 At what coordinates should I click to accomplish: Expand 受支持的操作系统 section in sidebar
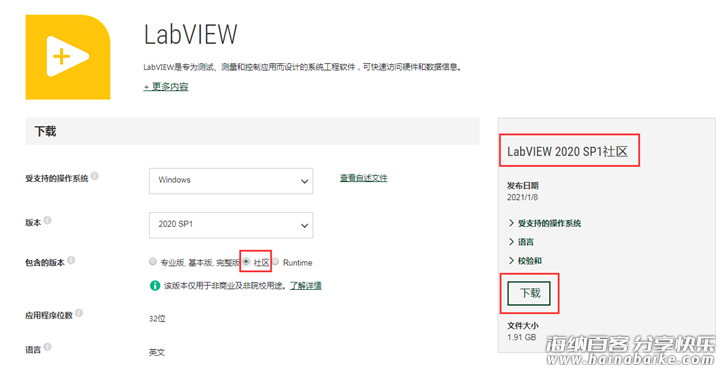[544, 223]
